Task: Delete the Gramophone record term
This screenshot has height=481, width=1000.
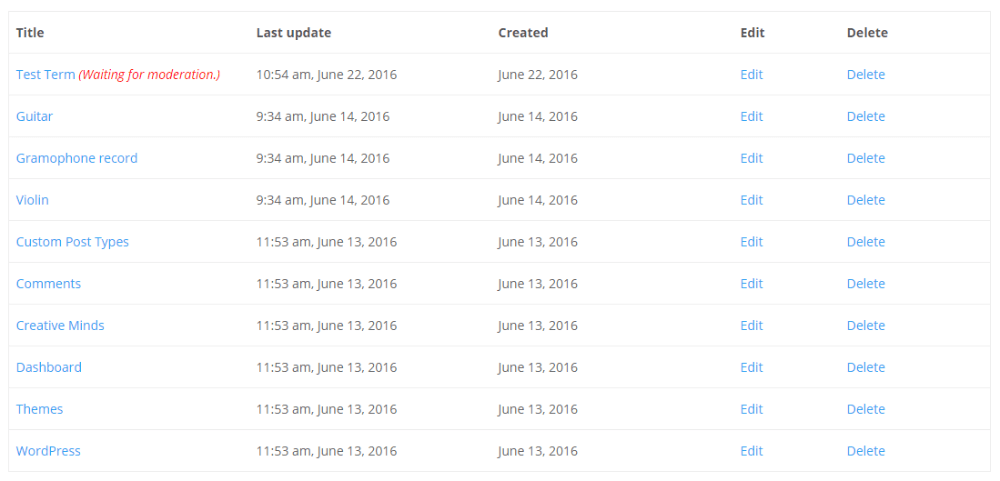Action: coord(865,159)
